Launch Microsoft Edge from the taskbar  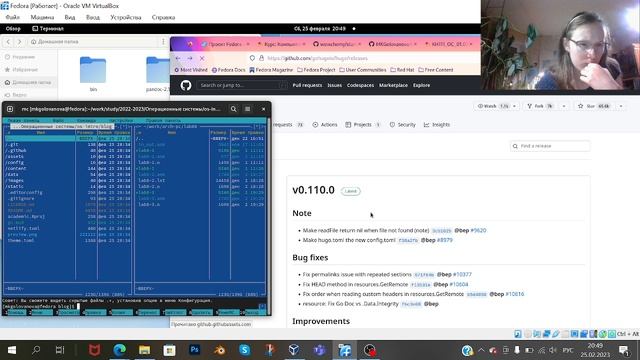click(119, 350)
